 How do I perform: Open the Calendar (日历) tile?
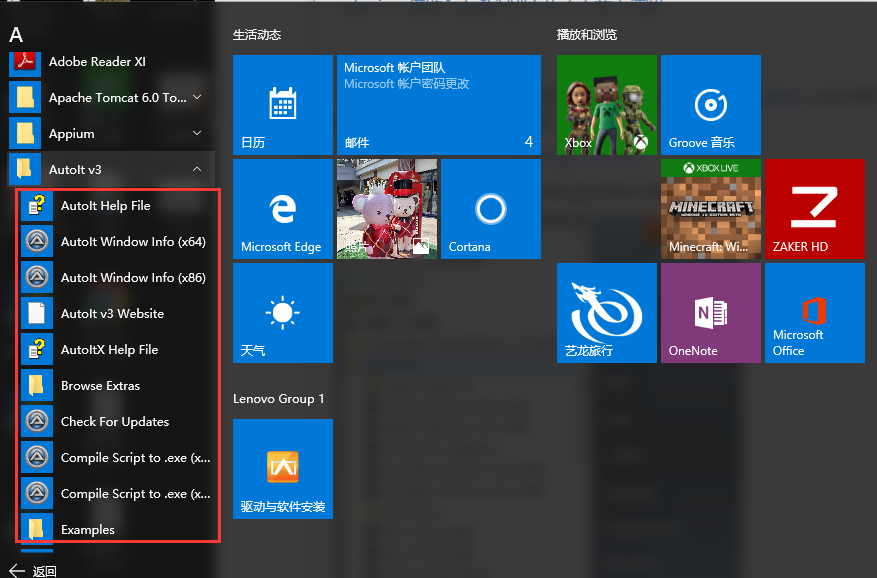click(282, 105)
